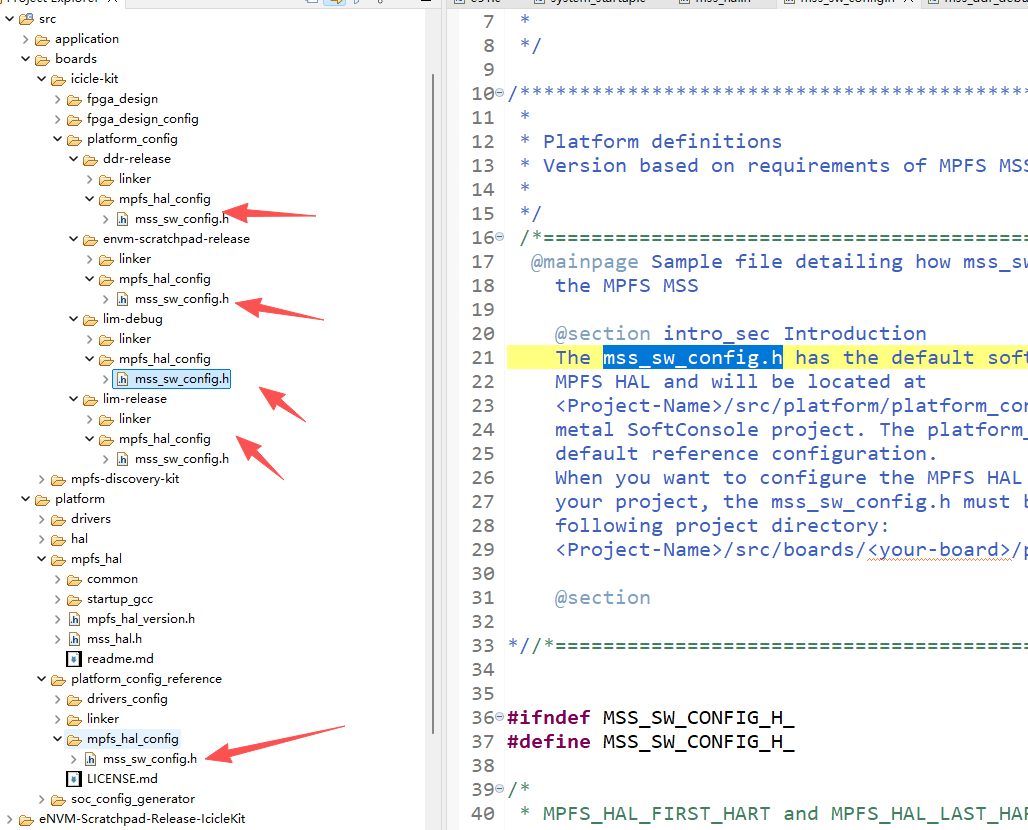Viewport: 1028px width, 830px height.
Task: Click the lim-debug folder icon
Action: click(x=90, y=319)
